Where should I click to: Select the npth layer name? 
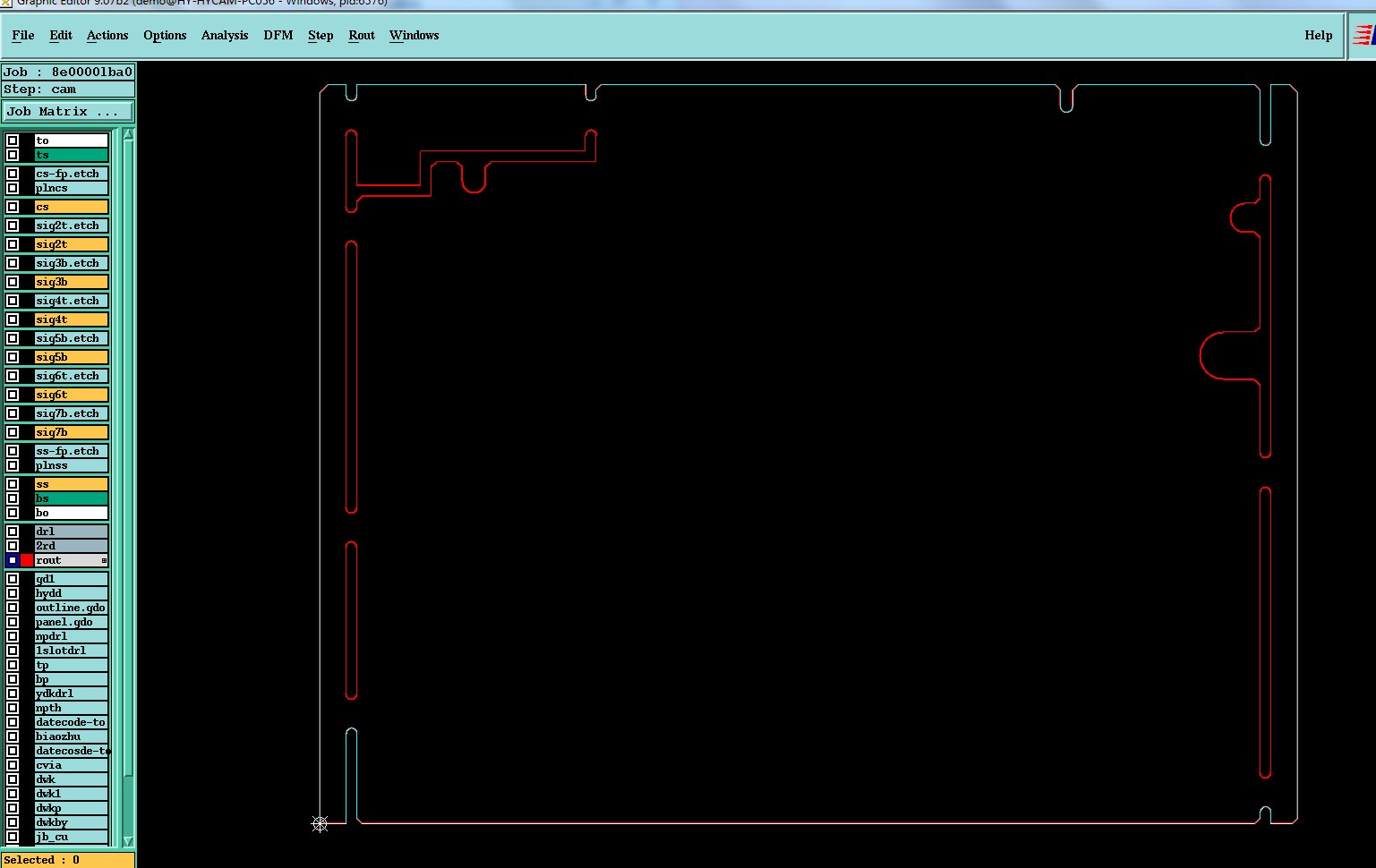tap(72, 708)
